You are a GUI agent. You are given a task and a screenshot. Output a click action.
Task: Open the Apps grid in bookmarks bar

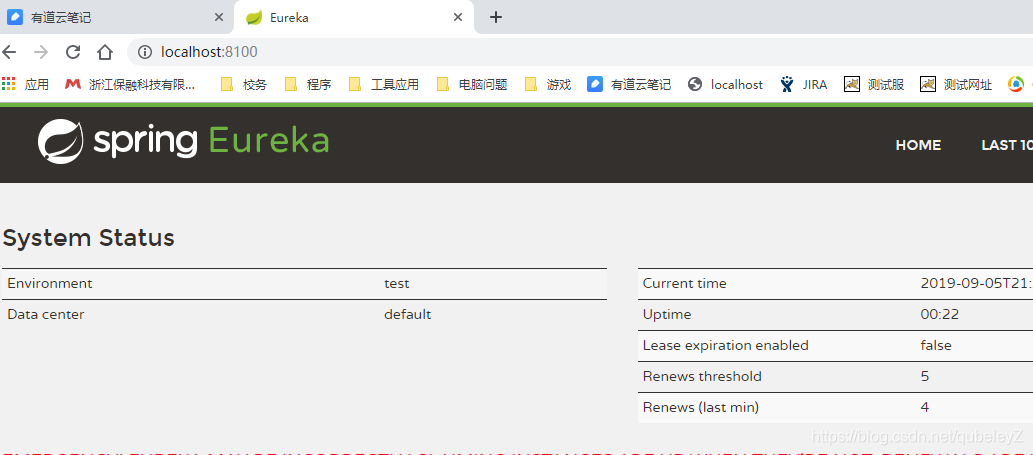tap(25, 84)
